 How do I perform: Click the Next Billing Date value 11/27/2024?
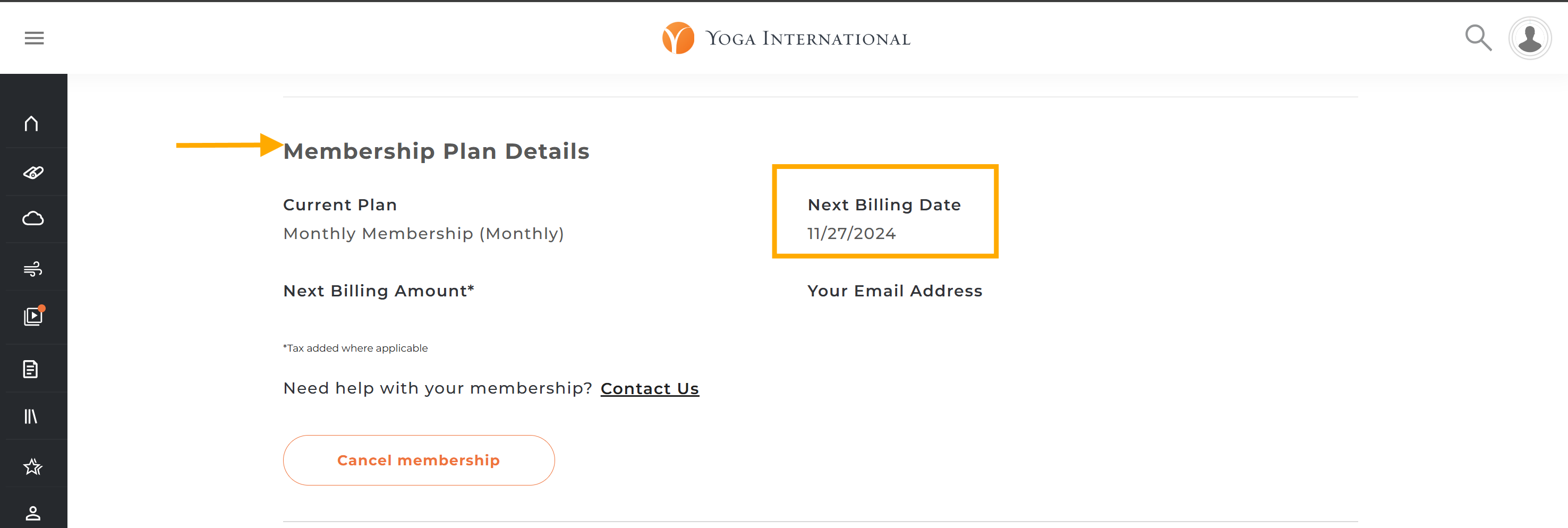pyautogui.click(x=851, y=233)
